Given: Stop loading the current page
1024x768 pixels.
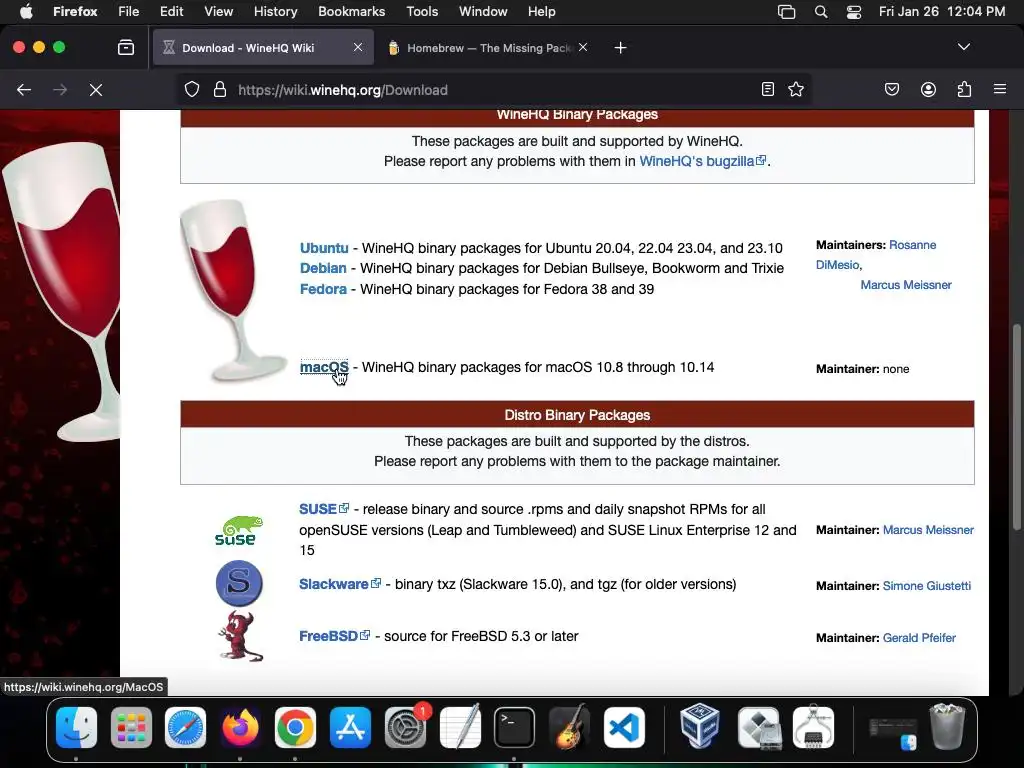Looking at the screenshot, I should point(96,90).
